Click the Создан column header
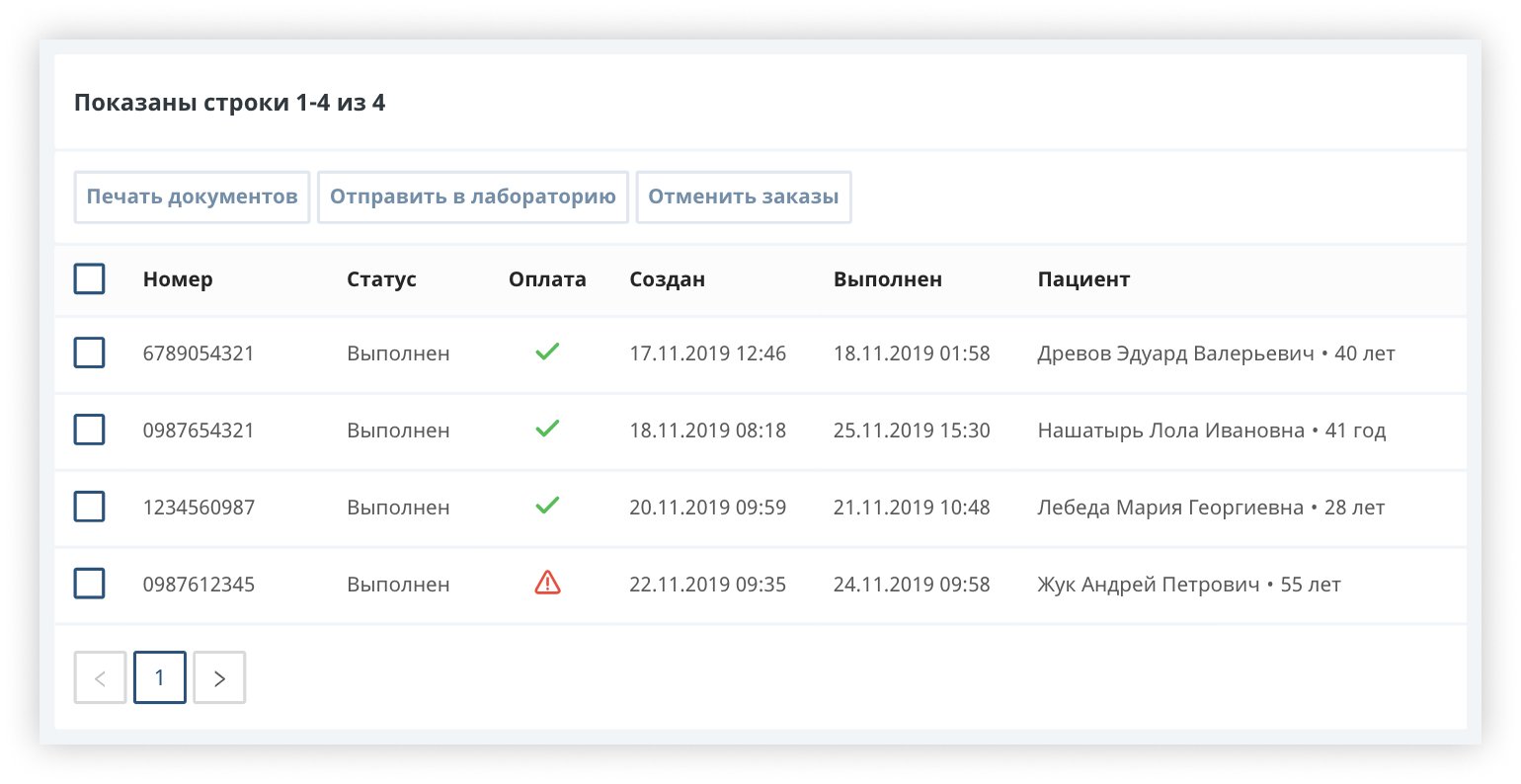The width and height of the screenshot is (1521, 784). click(667, 279)
